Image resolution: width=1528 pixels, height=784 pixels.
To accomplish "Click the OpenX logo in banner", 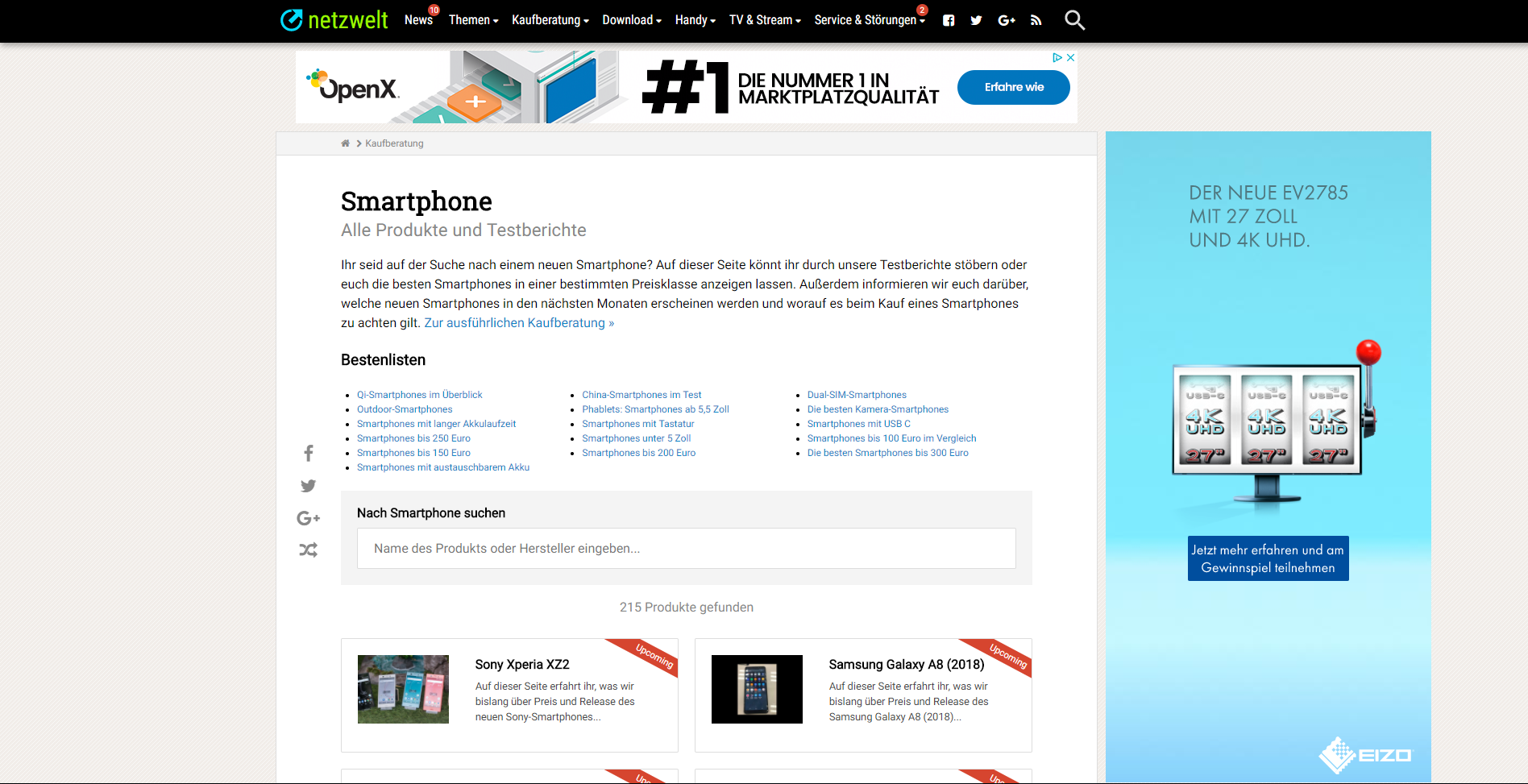I will tap(353, 87).
